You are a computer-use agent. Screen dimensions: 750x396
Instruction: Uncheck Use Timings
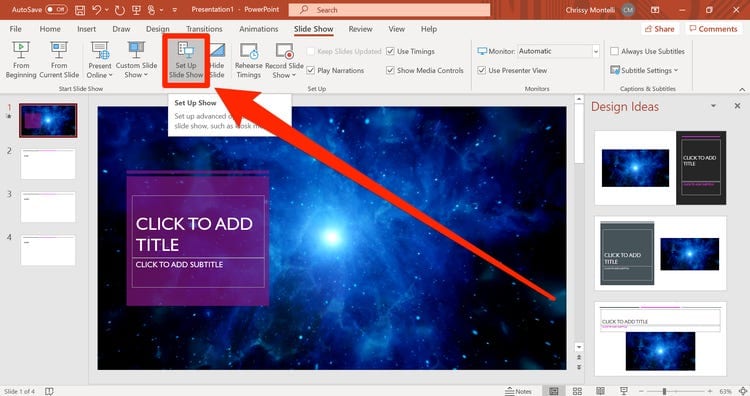390,51
